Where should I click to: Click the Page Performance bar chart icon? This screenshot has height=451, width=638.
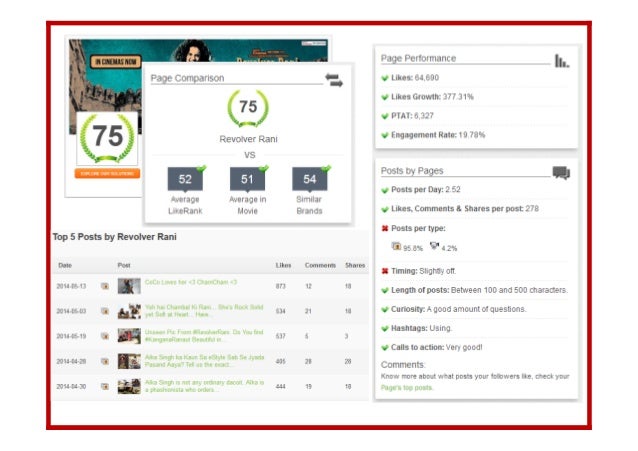click(562, 61)
